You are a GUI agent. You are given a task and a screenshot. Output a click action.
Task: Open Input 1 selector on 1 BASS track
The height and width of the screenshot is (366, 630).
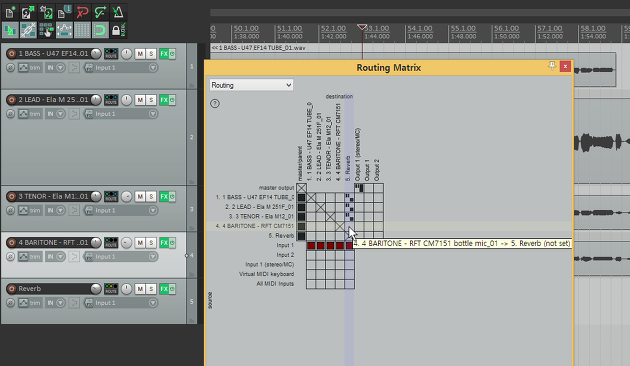point(121,67)
